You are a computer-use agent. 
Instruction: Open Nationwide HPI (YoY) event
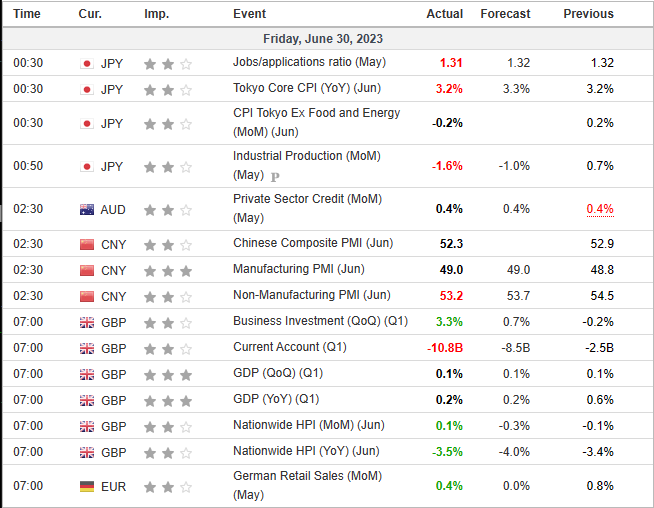[x=306, y=451]
